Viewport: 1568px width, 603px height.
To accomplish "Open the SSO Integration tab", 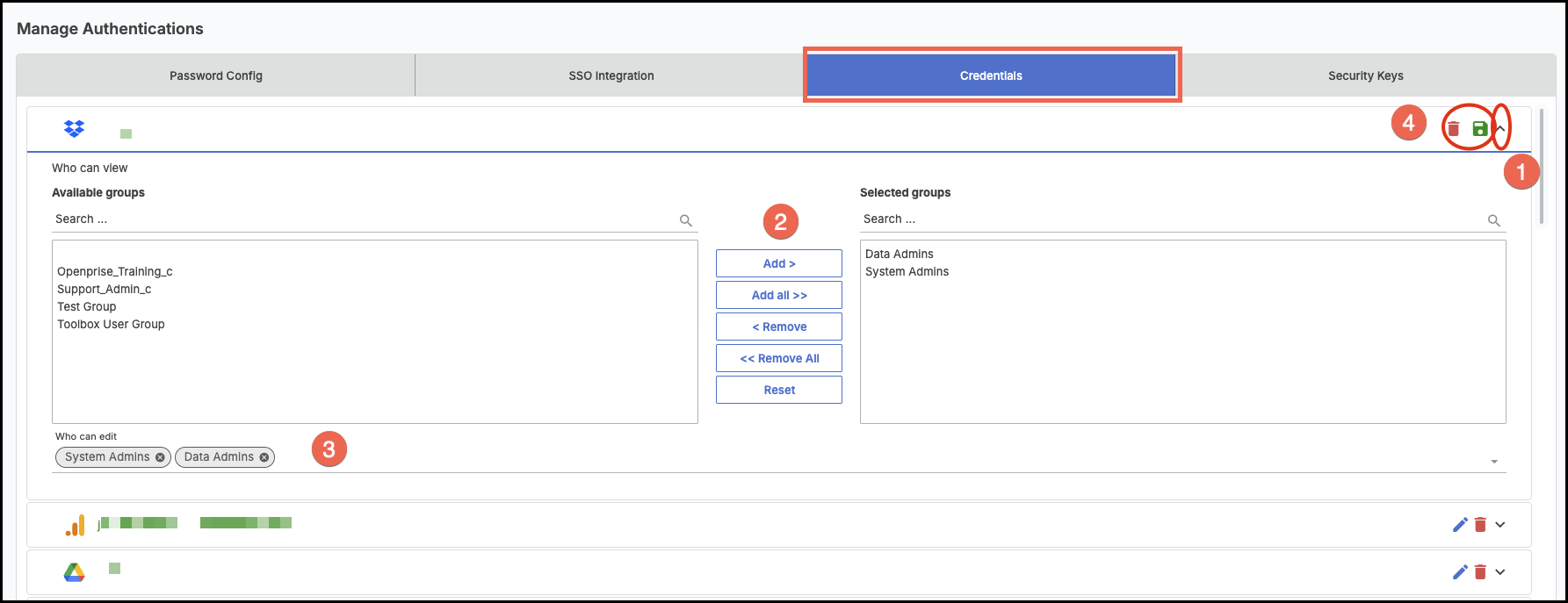I will click(x=611, y=75).
